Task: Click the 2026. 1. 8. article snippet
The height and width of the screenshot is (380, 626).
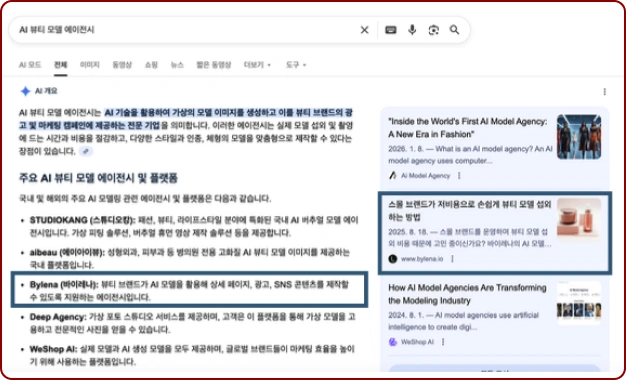Action: (x=470, y=155)
